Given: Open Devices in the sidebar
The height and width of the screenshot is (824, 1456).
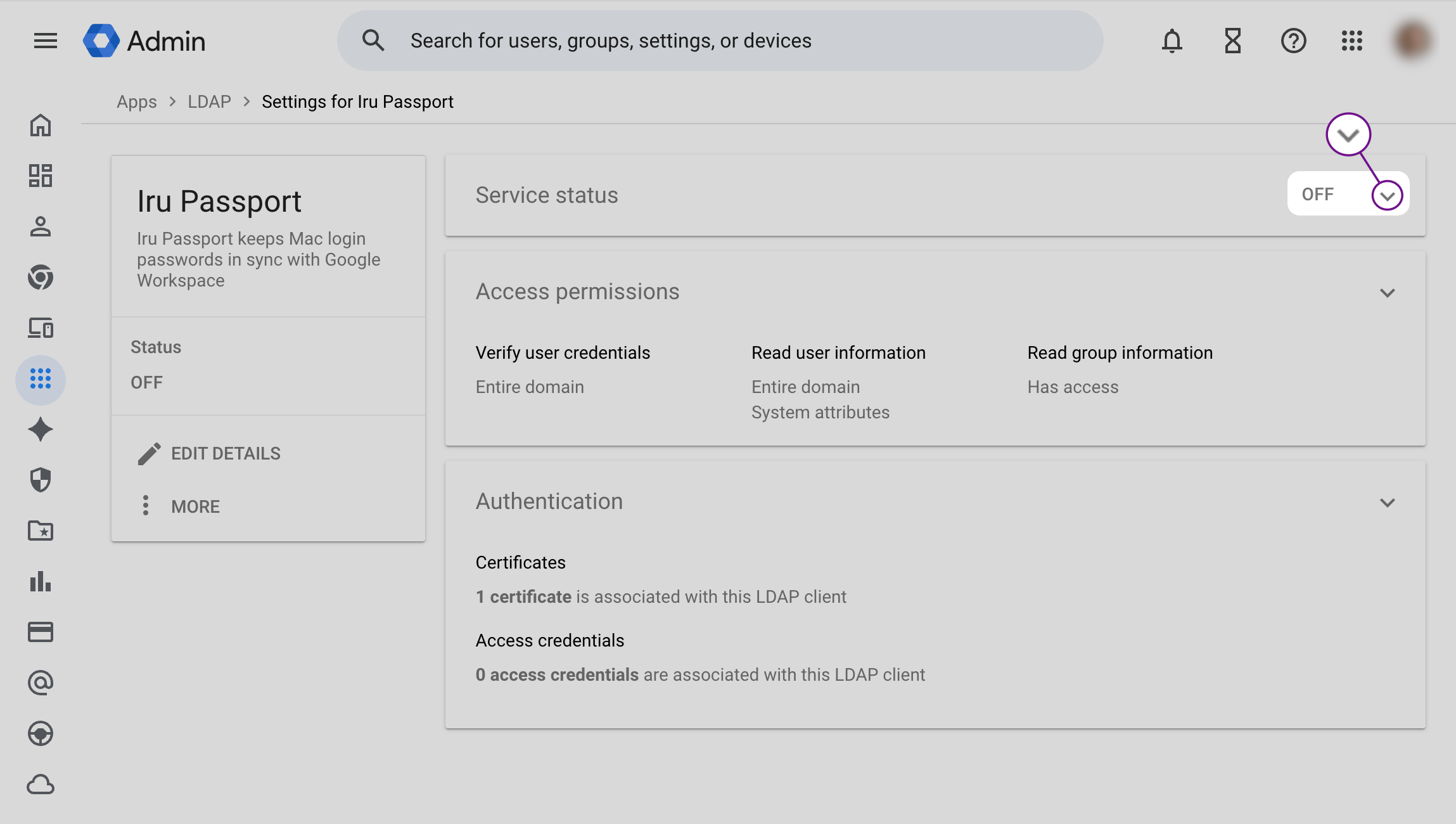Looking at the screenshot, I should 41,328.
